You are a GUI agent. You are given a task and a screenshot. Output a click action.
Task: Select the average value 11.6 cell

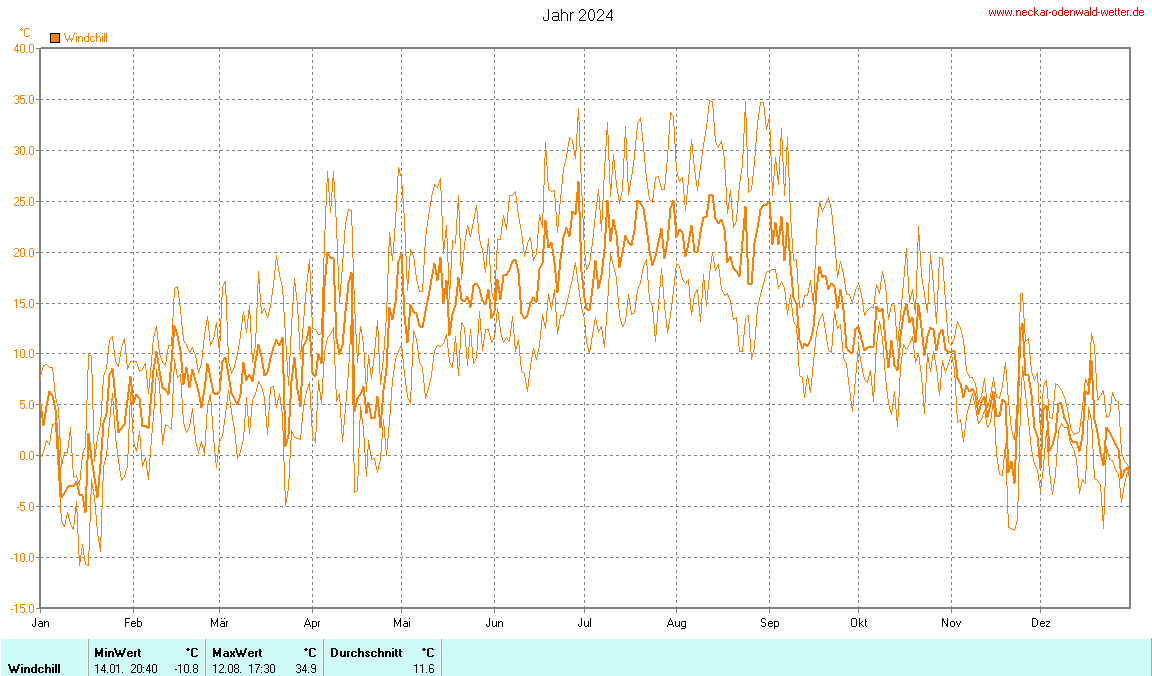click(x=423, y=668)
